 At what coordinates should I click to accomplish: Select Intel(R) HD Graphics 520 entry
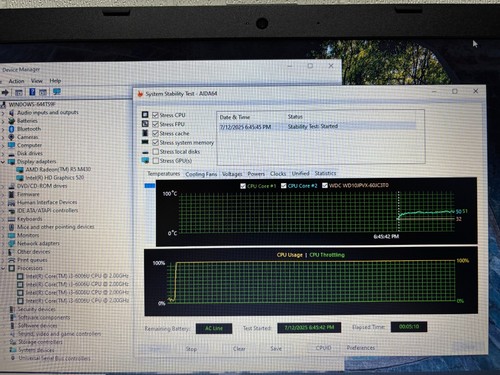(55, 178)
